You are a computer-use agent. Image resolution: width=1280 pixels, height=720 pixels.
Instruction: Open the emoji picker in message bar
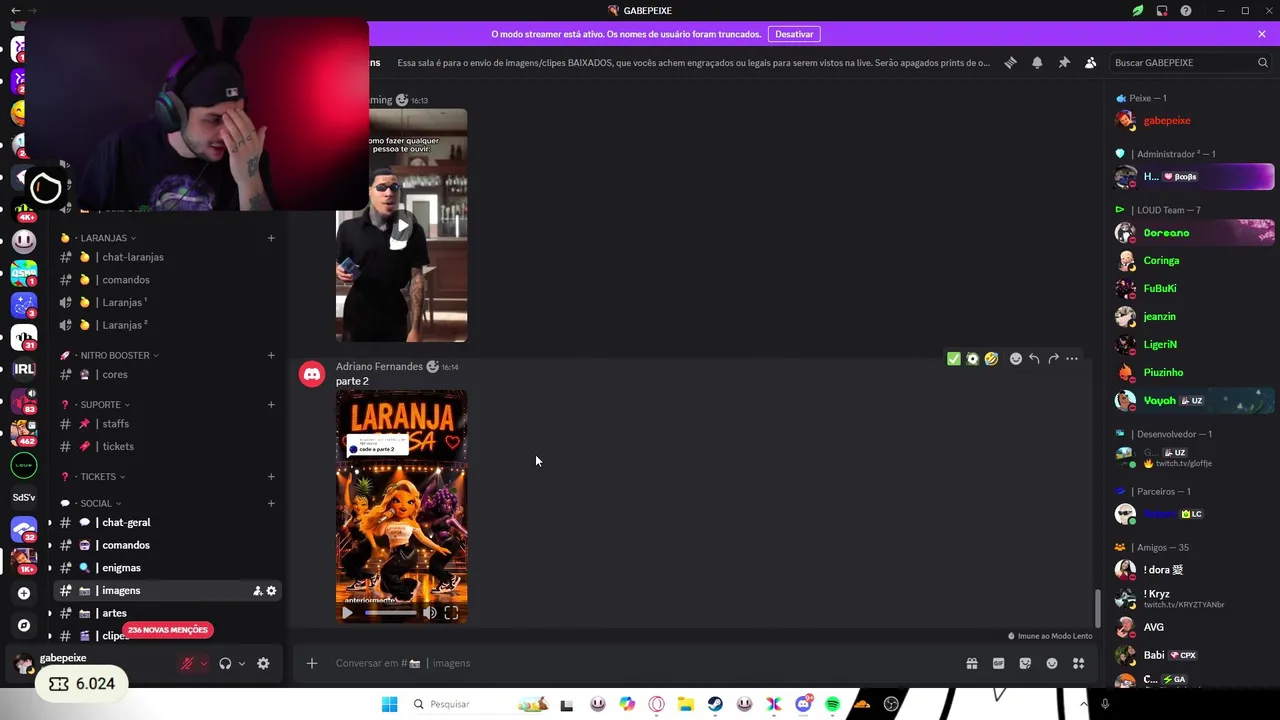(x=1052, y=663)
